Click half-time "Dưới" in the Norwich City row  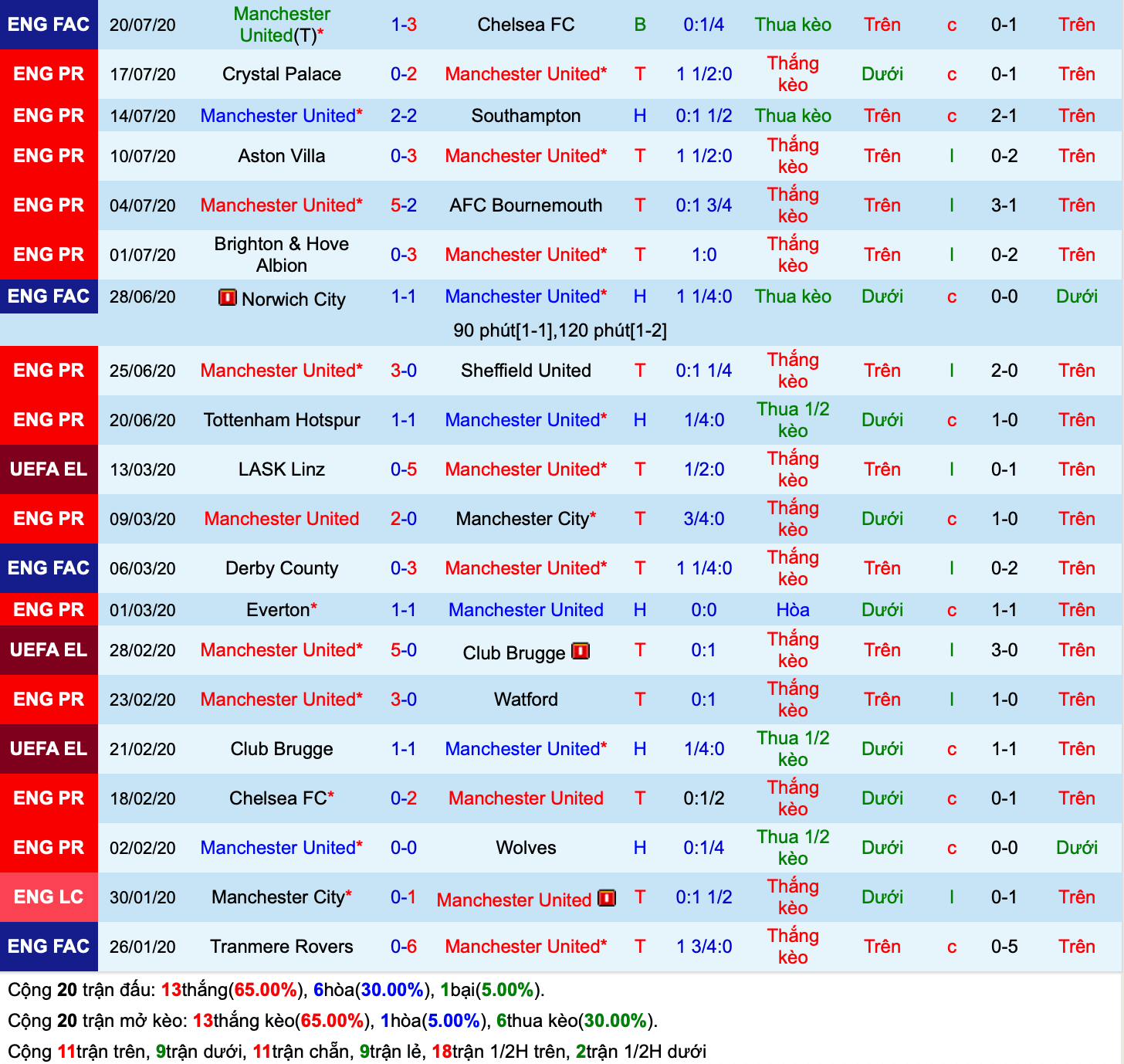[x=1077, y=296]
